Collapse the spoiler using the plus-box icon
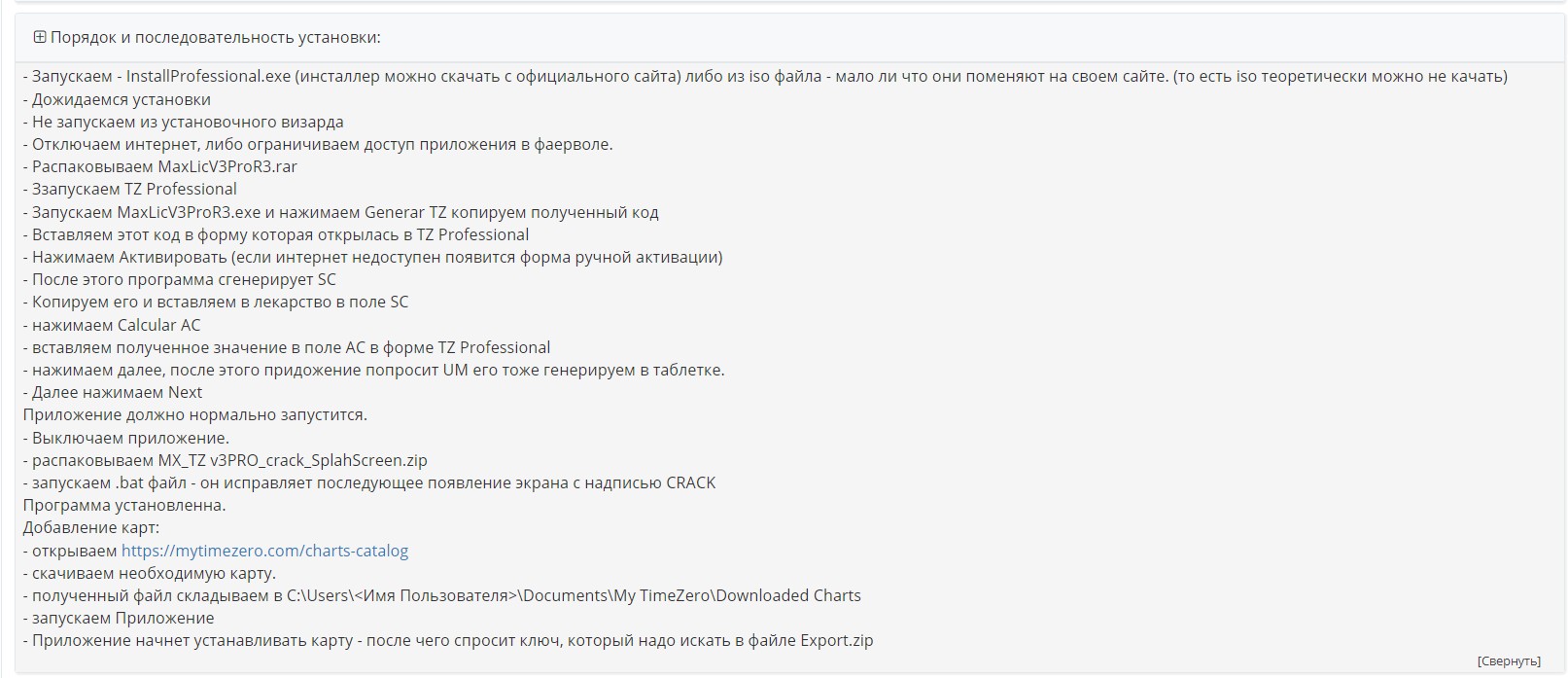The width and height of the screenshot is (1568, 678). pyautogui.click(x=40, y=38)
